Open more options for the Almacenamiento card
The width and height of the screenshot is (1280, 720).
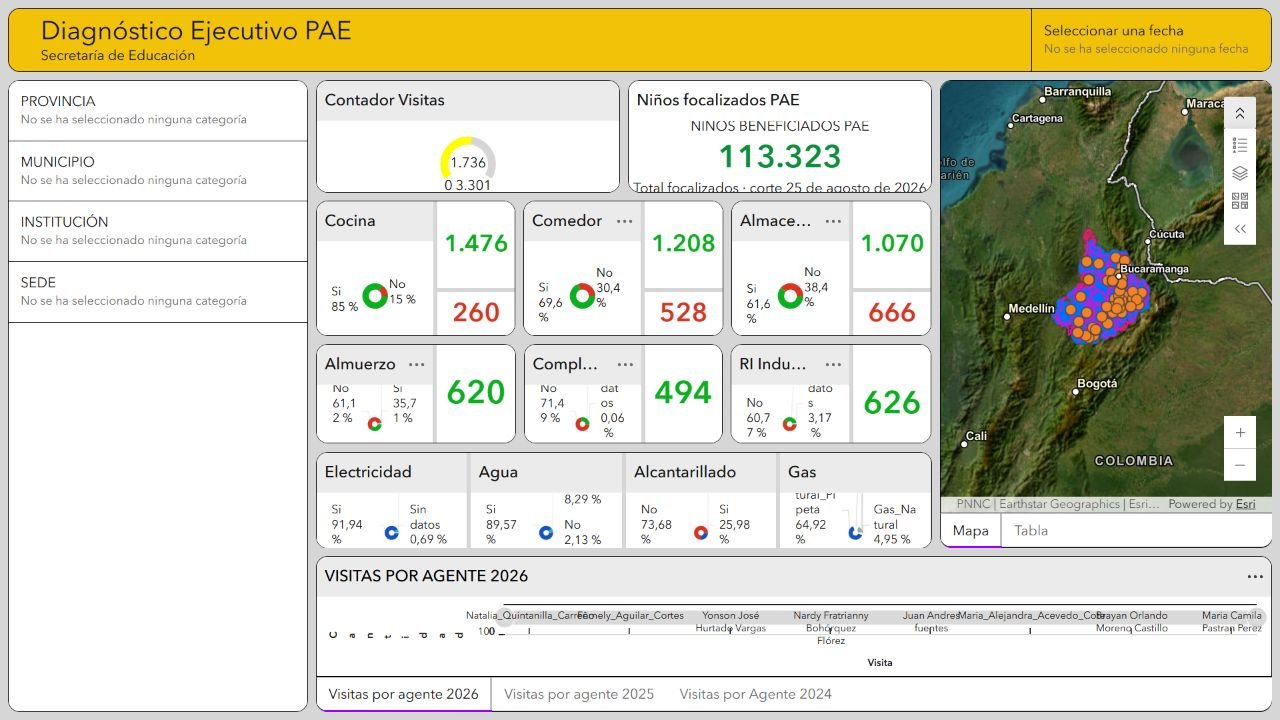click(x=833, y=221)
